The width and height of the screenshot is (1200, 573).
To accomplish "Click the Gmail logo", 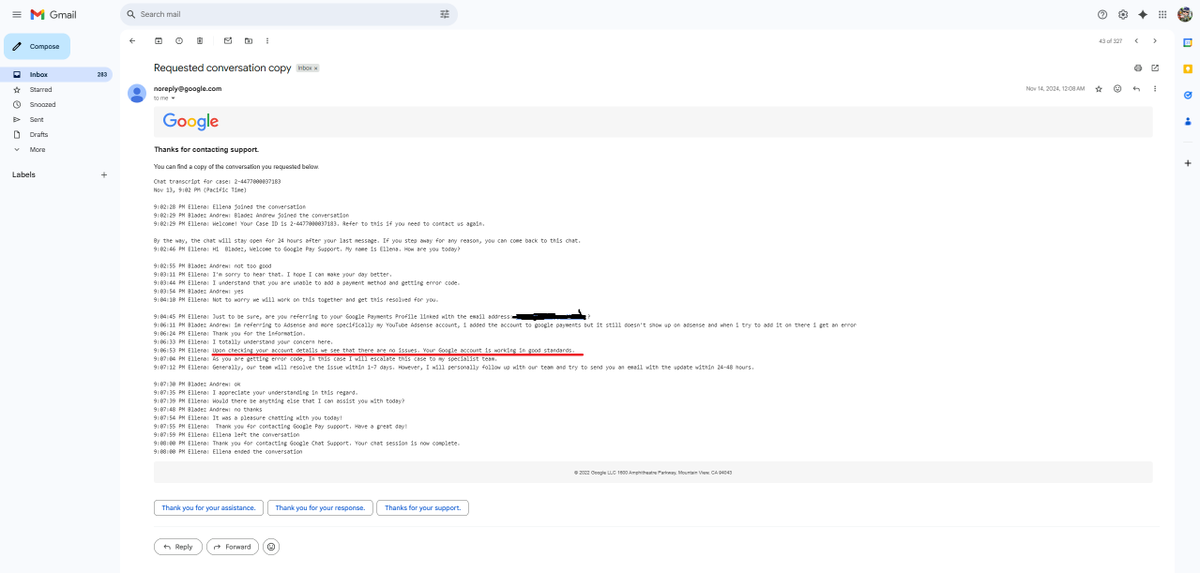I will pyautogui.click(x=53, y=15).
